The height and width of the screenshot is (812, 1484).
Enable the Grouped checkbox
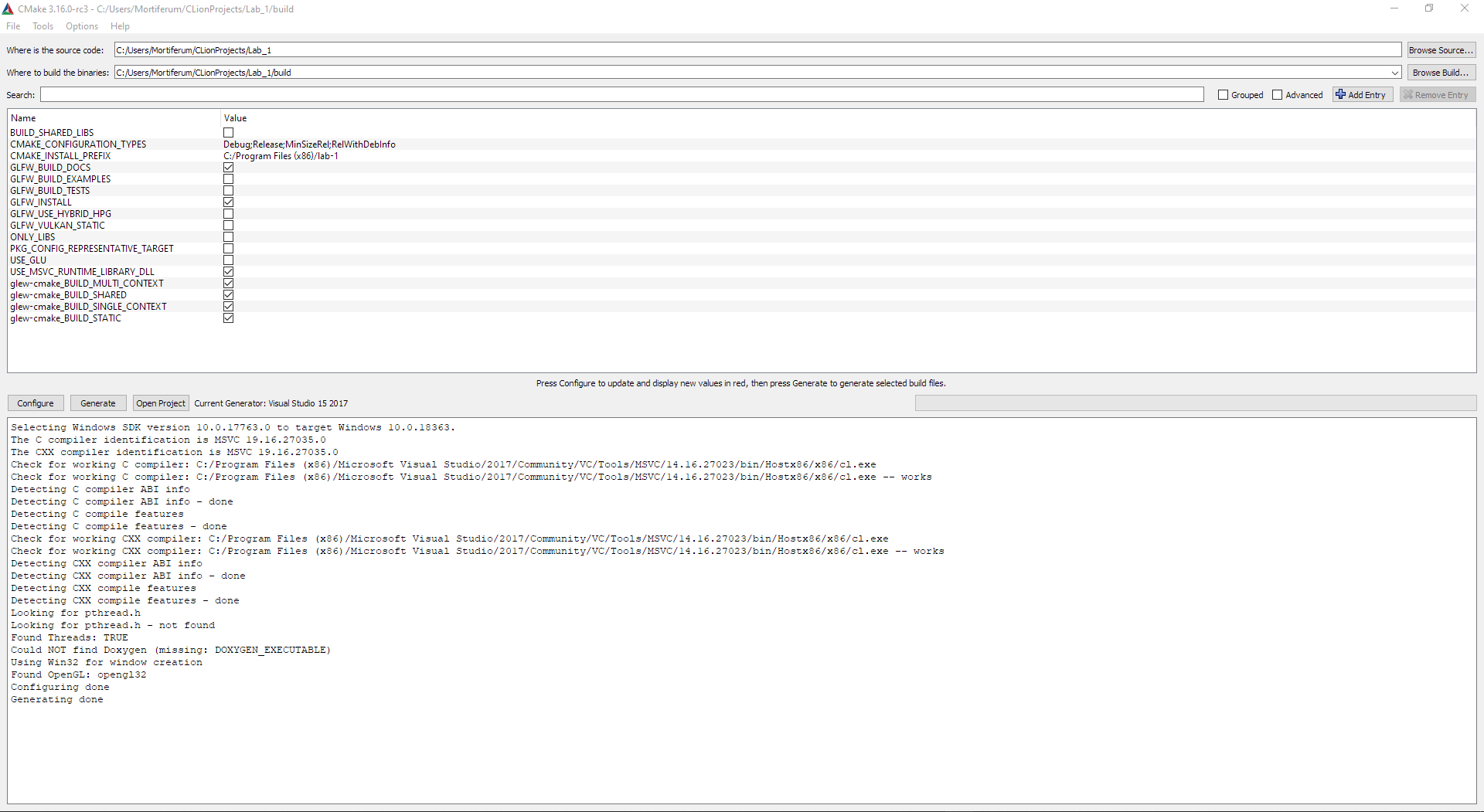click(x=1224, y=94)
